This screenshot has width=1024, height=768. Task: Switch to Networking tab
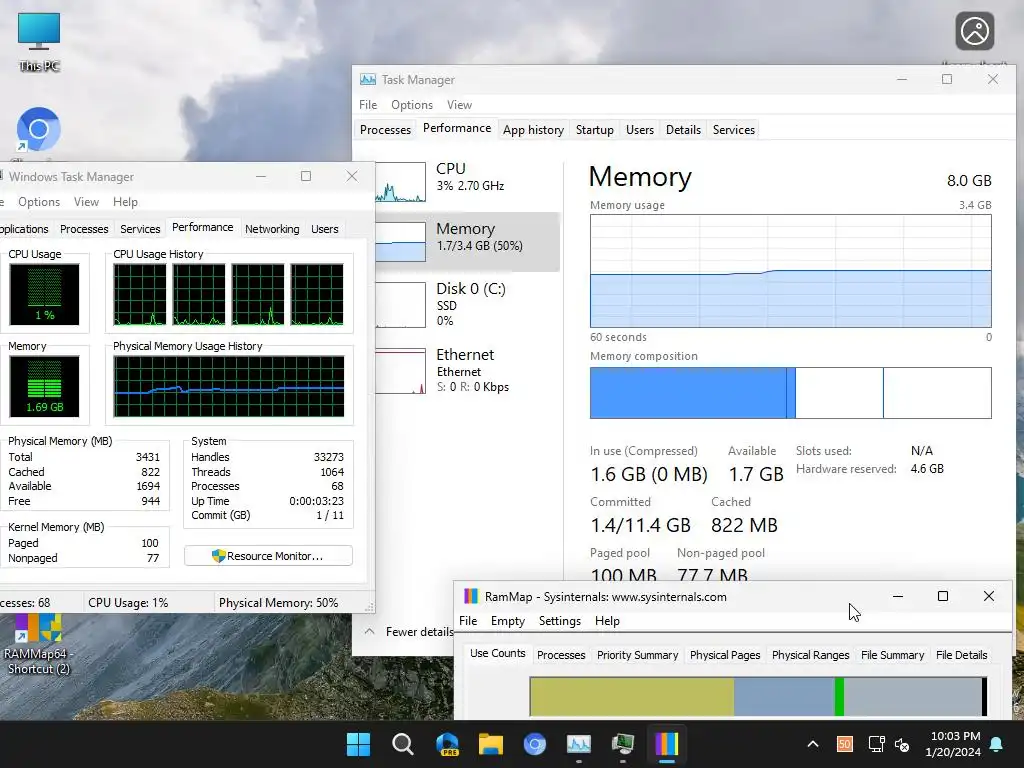tap(272, 229)
